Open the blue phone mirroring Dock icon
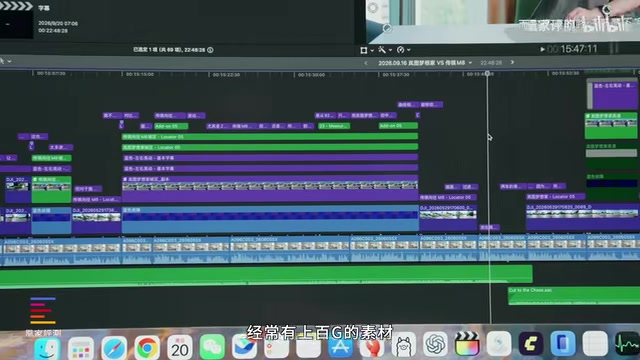This screenshot has width=640, height=360. pos(562,343)
